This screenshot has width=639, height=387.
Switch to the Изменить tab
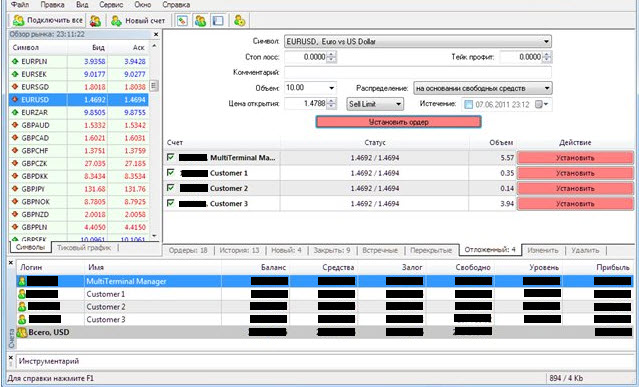pos(543,250)
